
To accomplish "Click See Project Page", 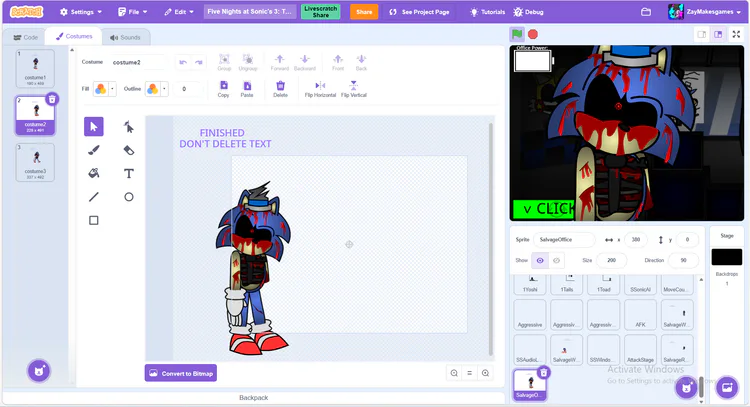I will pyautogui.click(x=419, y=12).
